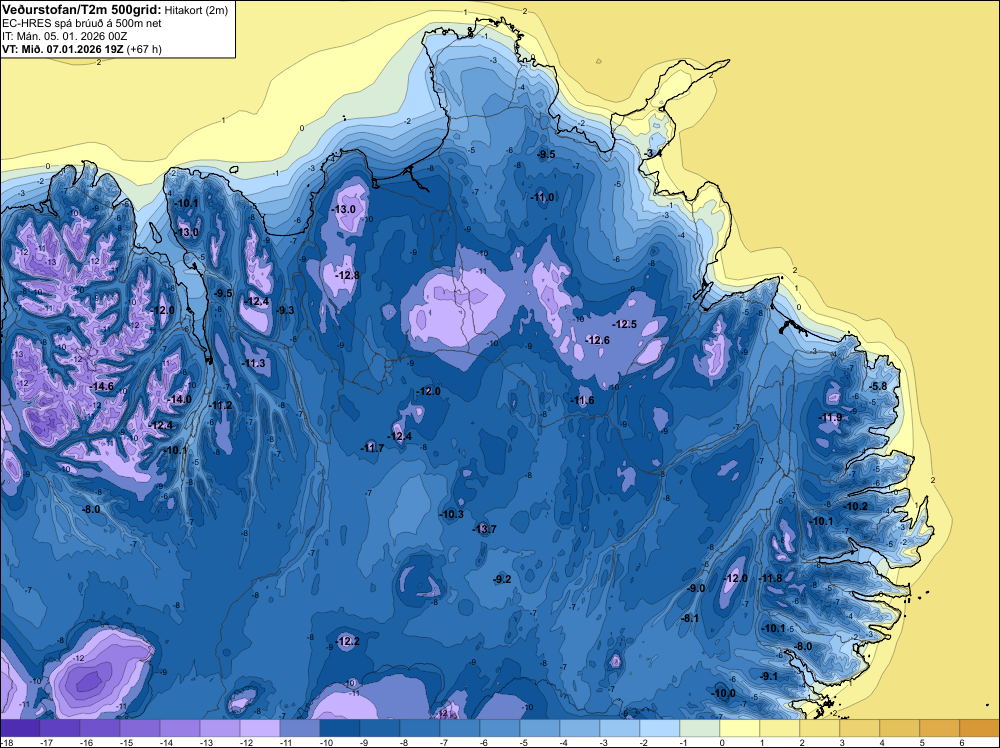Image resolution: width=1000 pixels, height=748 pixels.
Task: Click the -11.0 temperature value
Action: point(543,198)
